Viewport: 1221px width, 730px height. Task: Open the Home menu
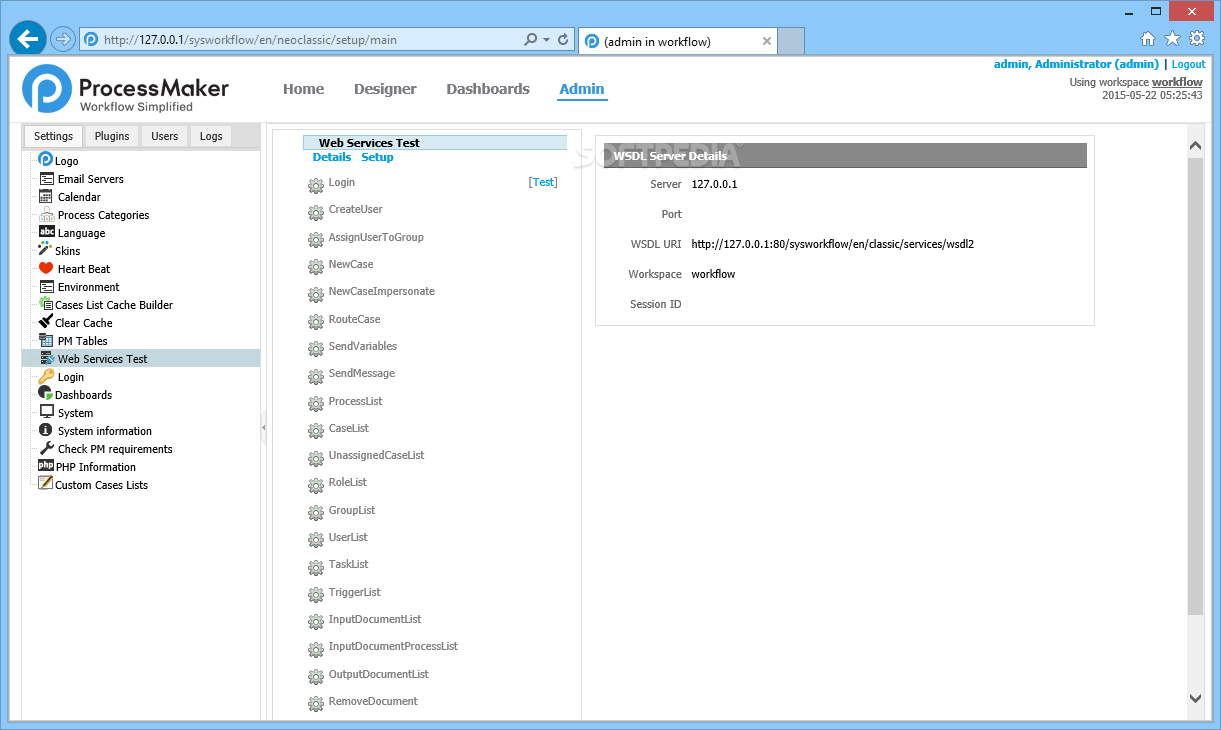point(303,89)
